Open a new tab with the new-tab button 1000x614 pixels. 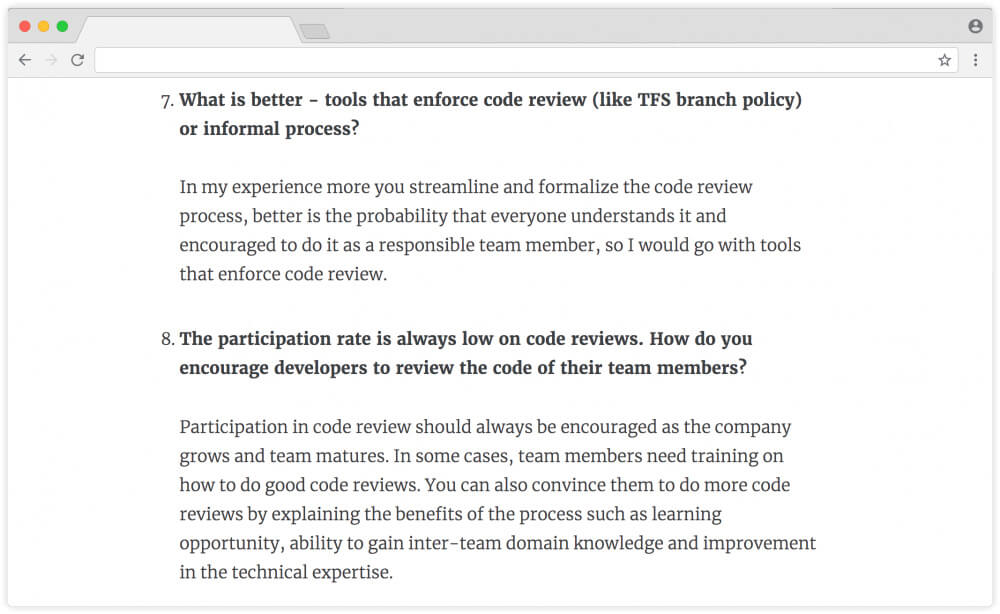click(315, 32)
